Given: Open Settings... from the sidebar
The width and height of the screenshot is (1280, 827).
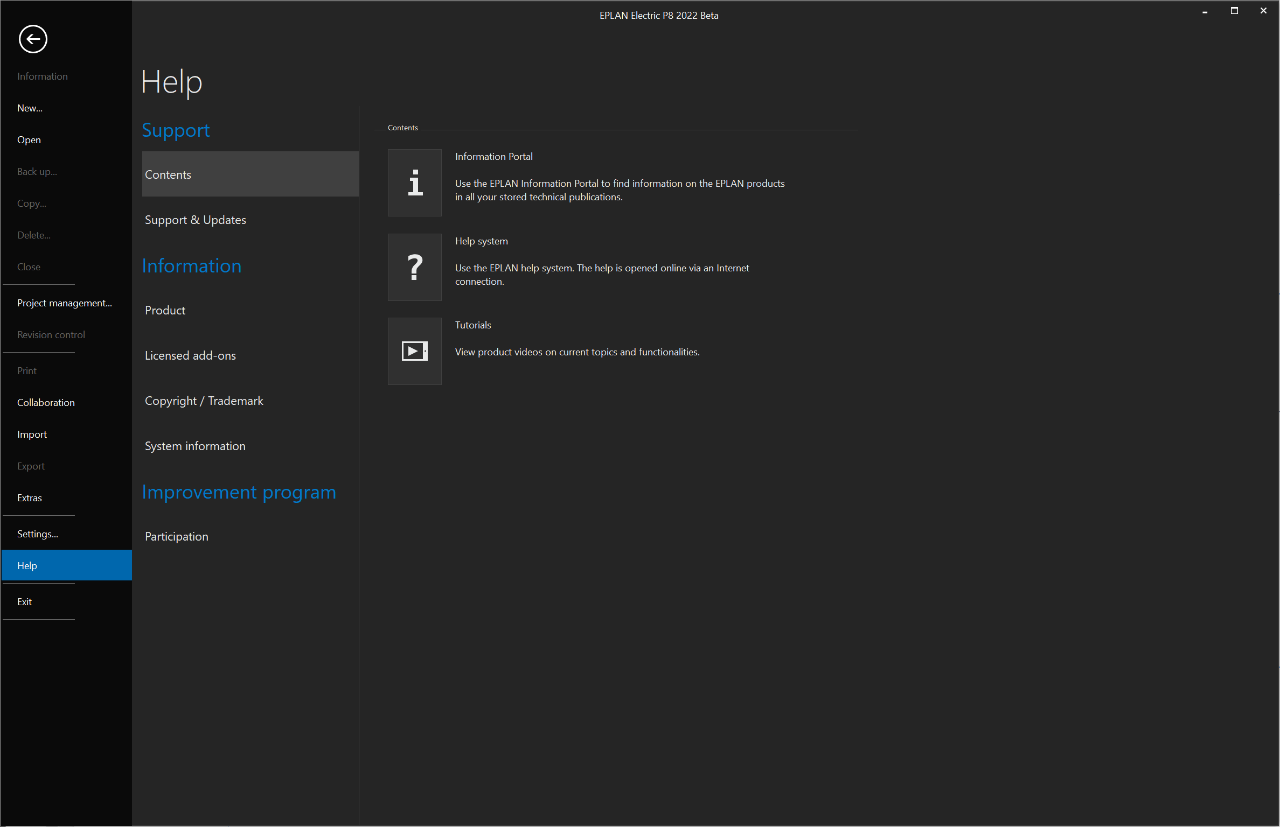Looking at the screenshot, I should pyautogui.click(x=38, y=534).
